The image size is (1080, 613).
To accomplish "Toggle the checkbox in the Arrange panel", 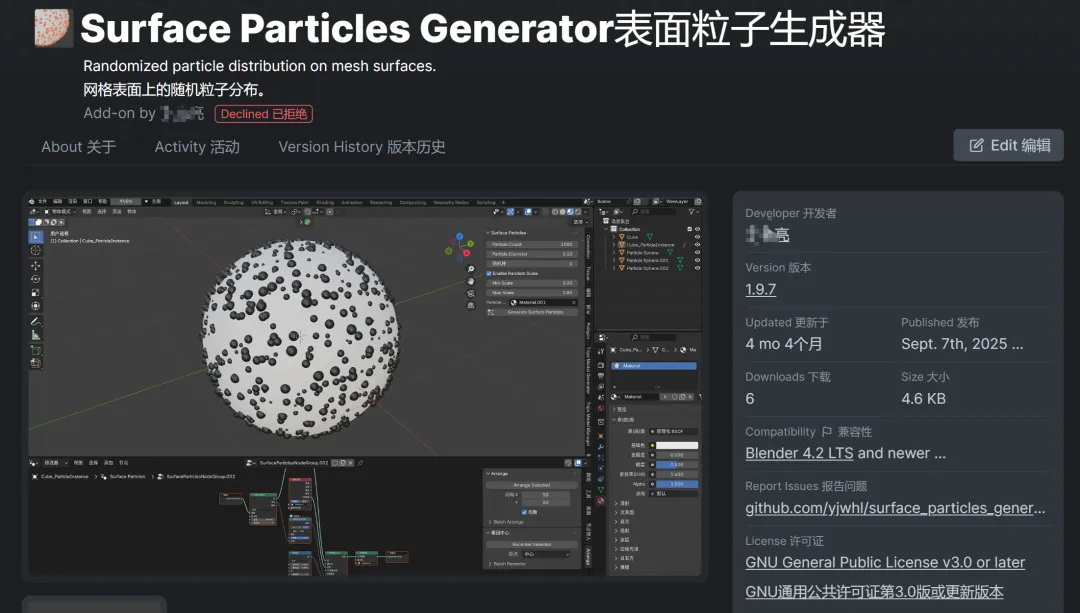I will (x=524, y=512).
